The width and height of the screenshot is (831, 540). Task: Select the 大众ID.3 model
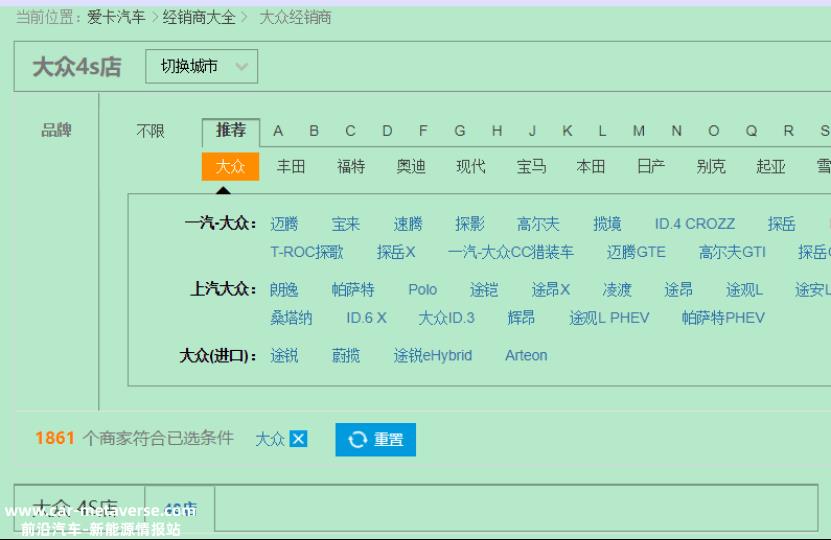coord(446,317)
